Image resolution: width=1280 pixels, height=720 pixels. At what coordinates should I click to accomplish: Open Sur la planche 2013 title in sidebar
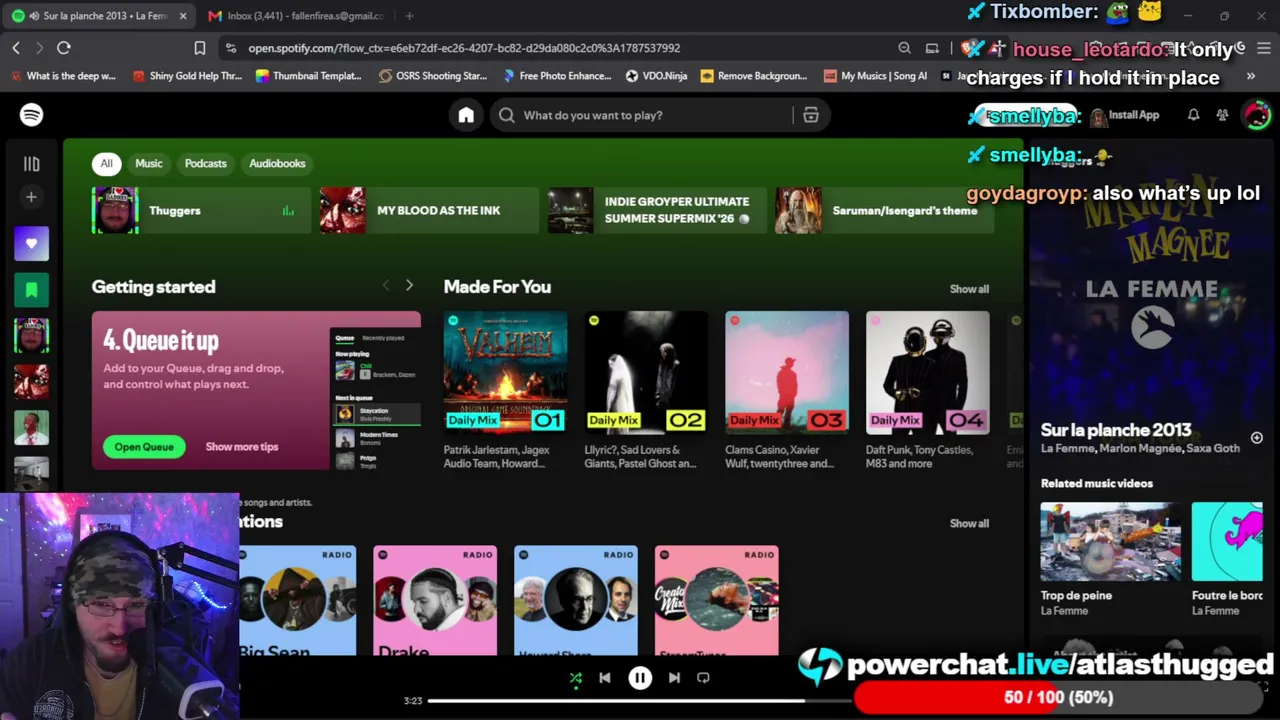pyautogui.click(x=1116, y=430)
